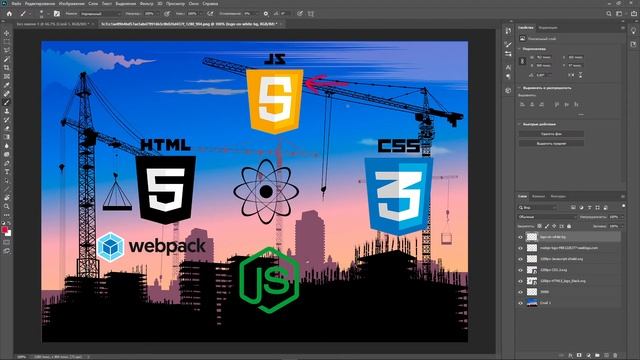Select the Lasso tool
The height and width of the screenshot is (360, 640).
7,51
